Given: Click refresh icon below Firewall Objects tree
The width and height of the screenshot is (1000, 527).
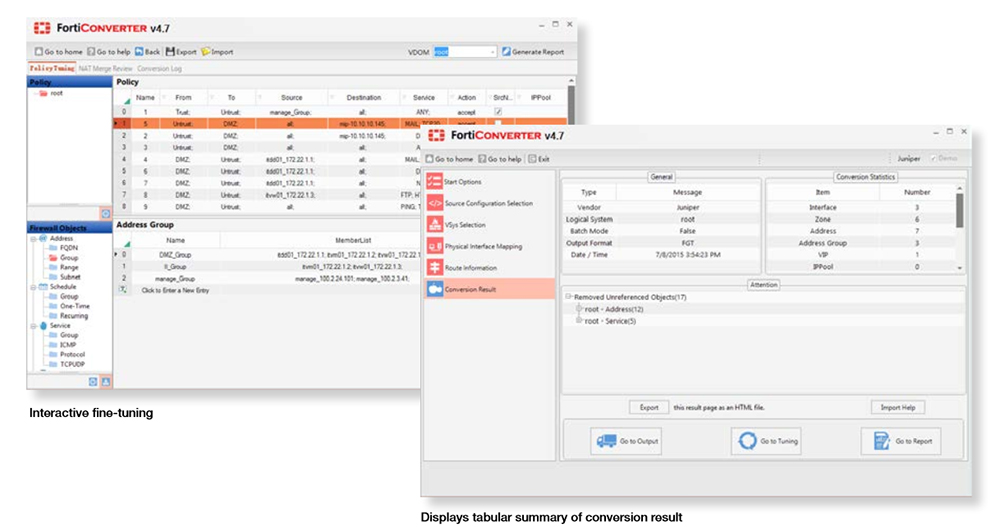Looking at the screenshot, I should click(x=93, y=382).
